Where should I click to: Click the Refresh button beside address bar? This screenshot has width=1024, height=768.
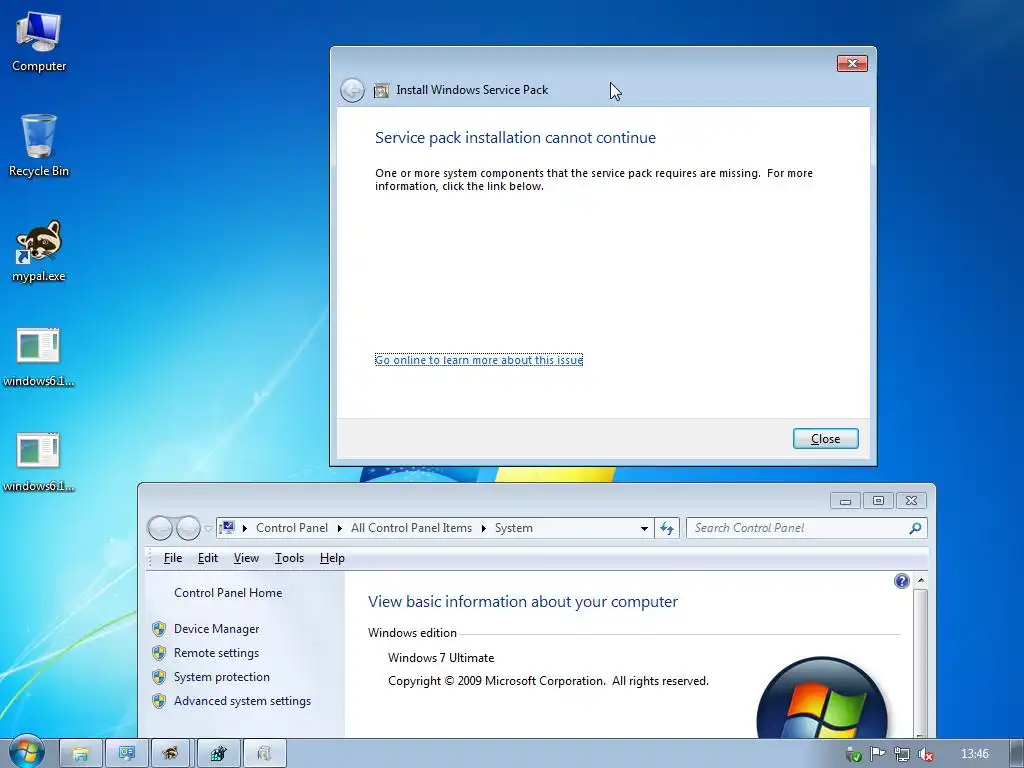667,528
